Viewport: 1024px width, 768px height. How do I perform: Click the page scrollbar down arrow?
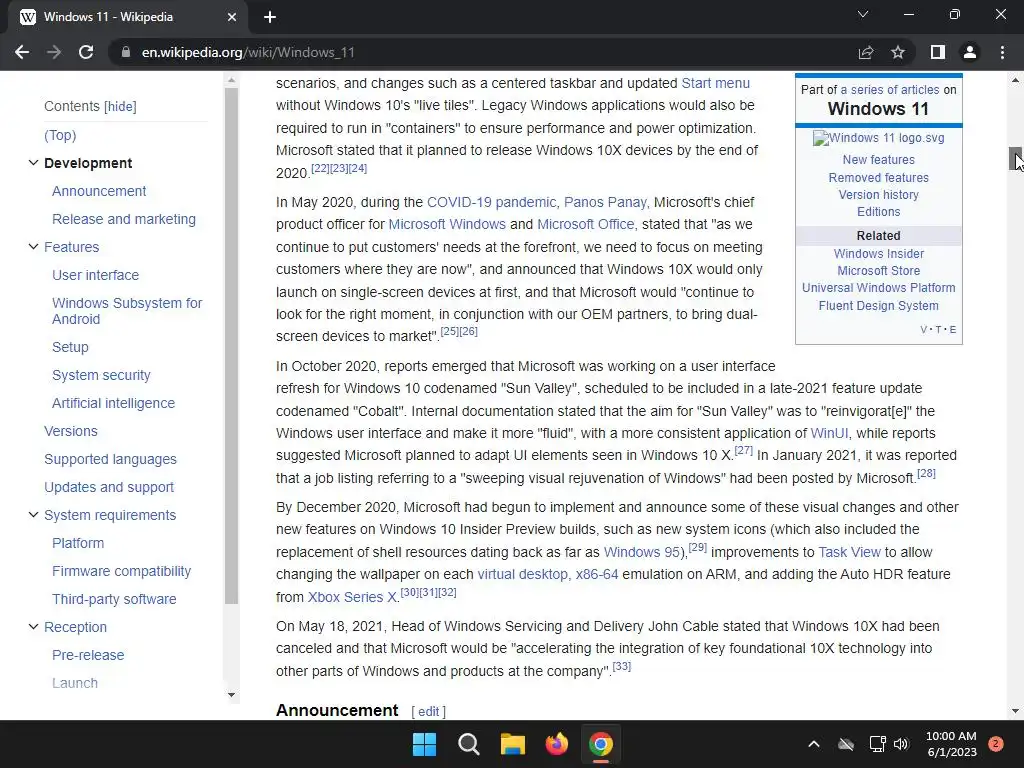tap(1016, 711)
